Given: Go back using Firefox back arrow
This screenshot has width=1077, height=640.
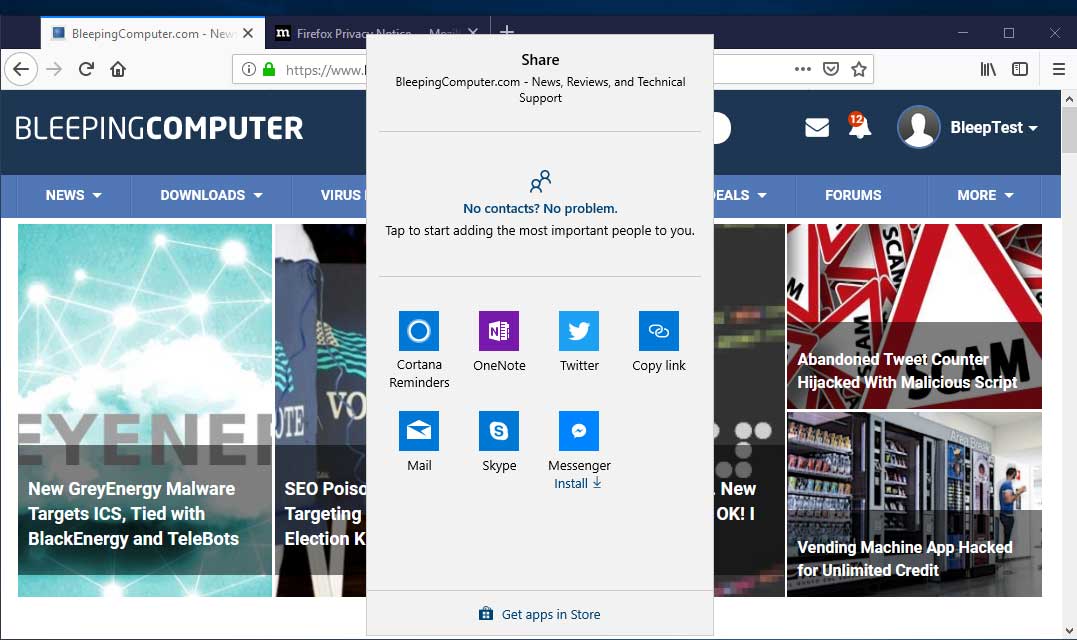Looking at the screenshot, I should [21, 69].
